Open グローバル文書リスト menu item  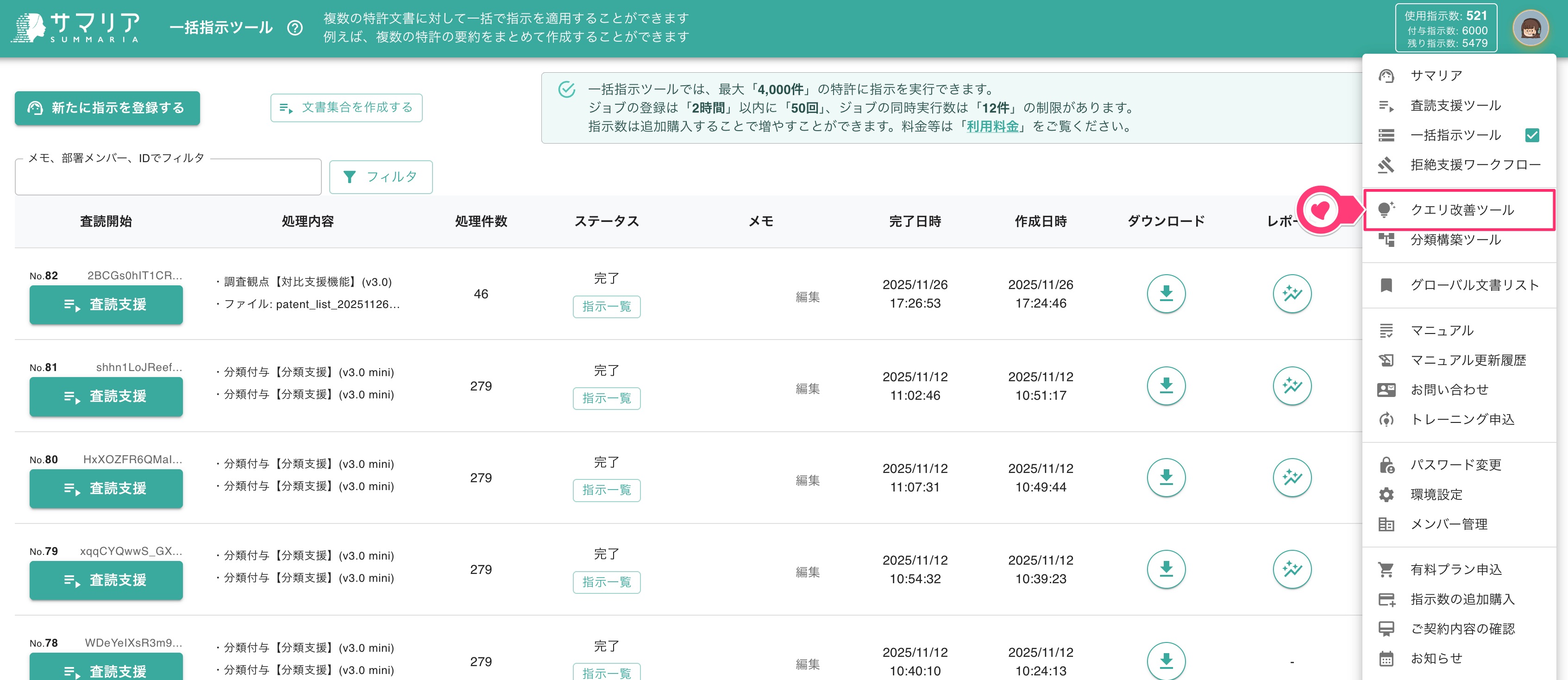1459,285
